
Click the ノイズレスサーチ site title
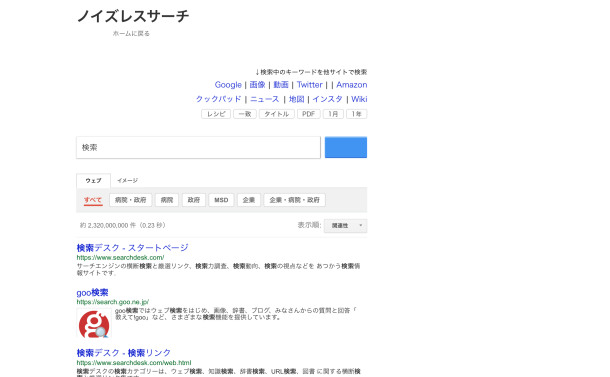133,16
